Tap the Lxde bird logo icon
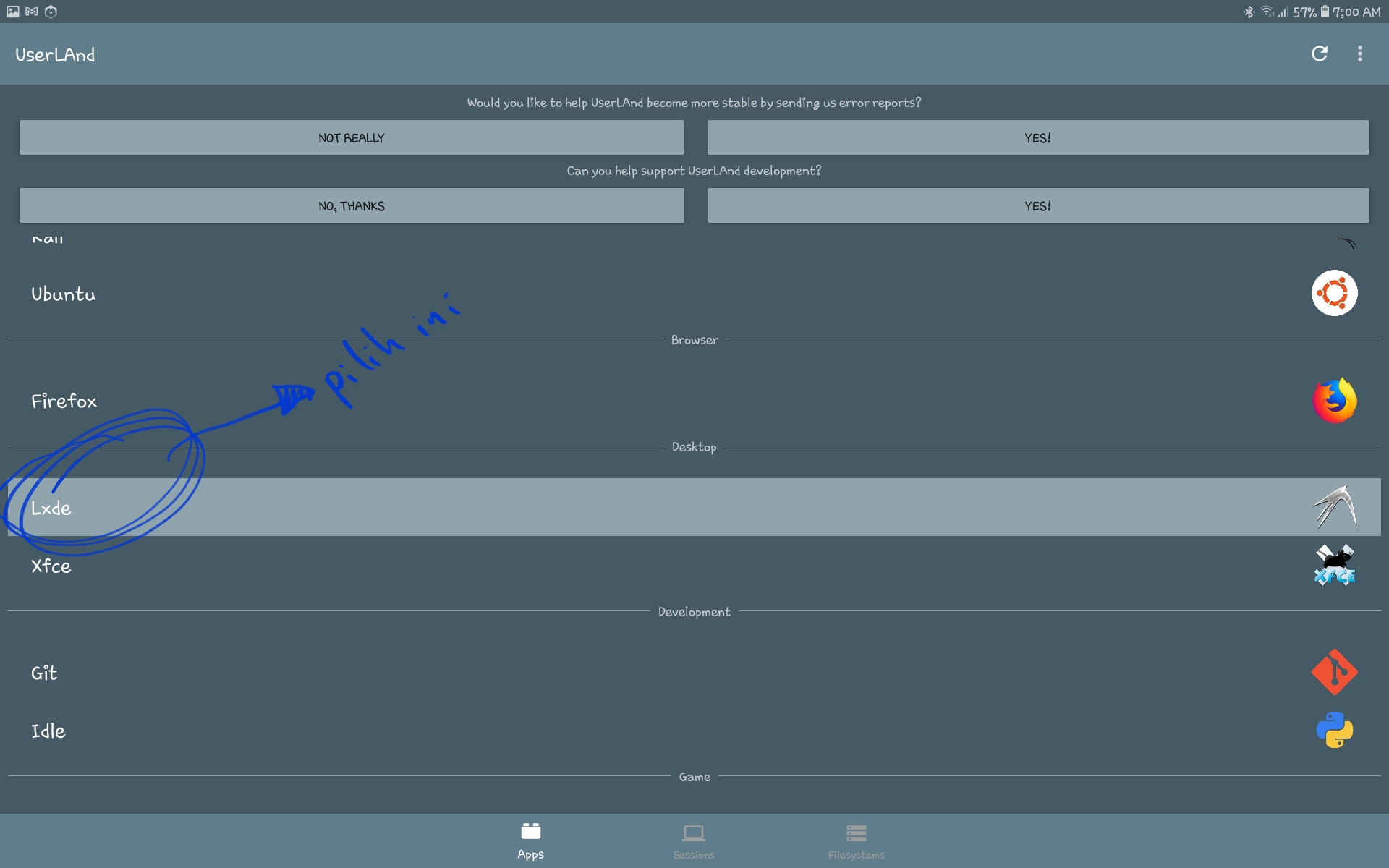Screen dimensions: 1389x868 pyautogui.click(x=1335, y=507)
